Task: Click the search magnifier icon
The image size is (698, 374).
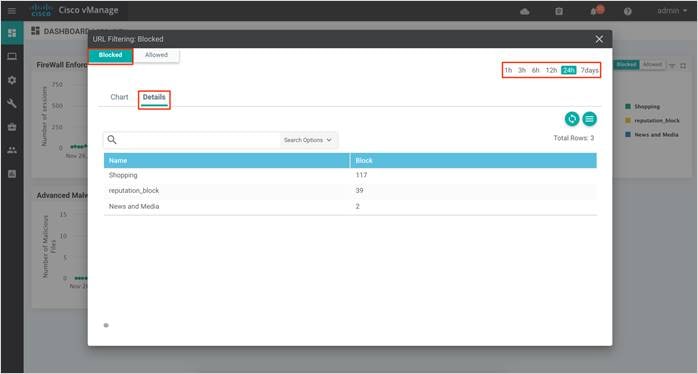Action: point(112,140)
